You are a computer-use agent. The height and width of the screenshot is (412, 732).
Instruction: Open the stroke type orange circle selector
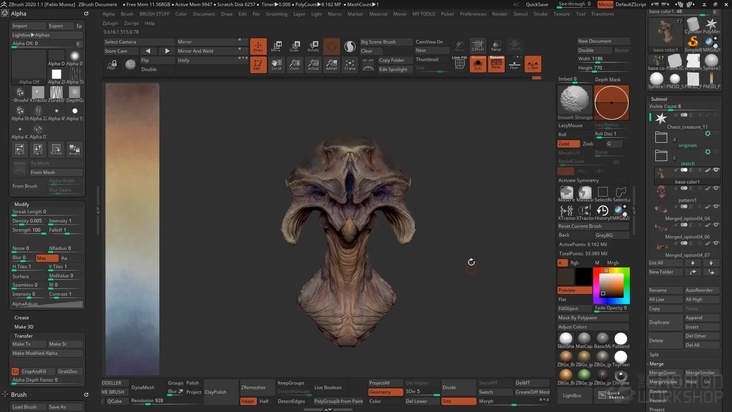click(x=612, y=102)
